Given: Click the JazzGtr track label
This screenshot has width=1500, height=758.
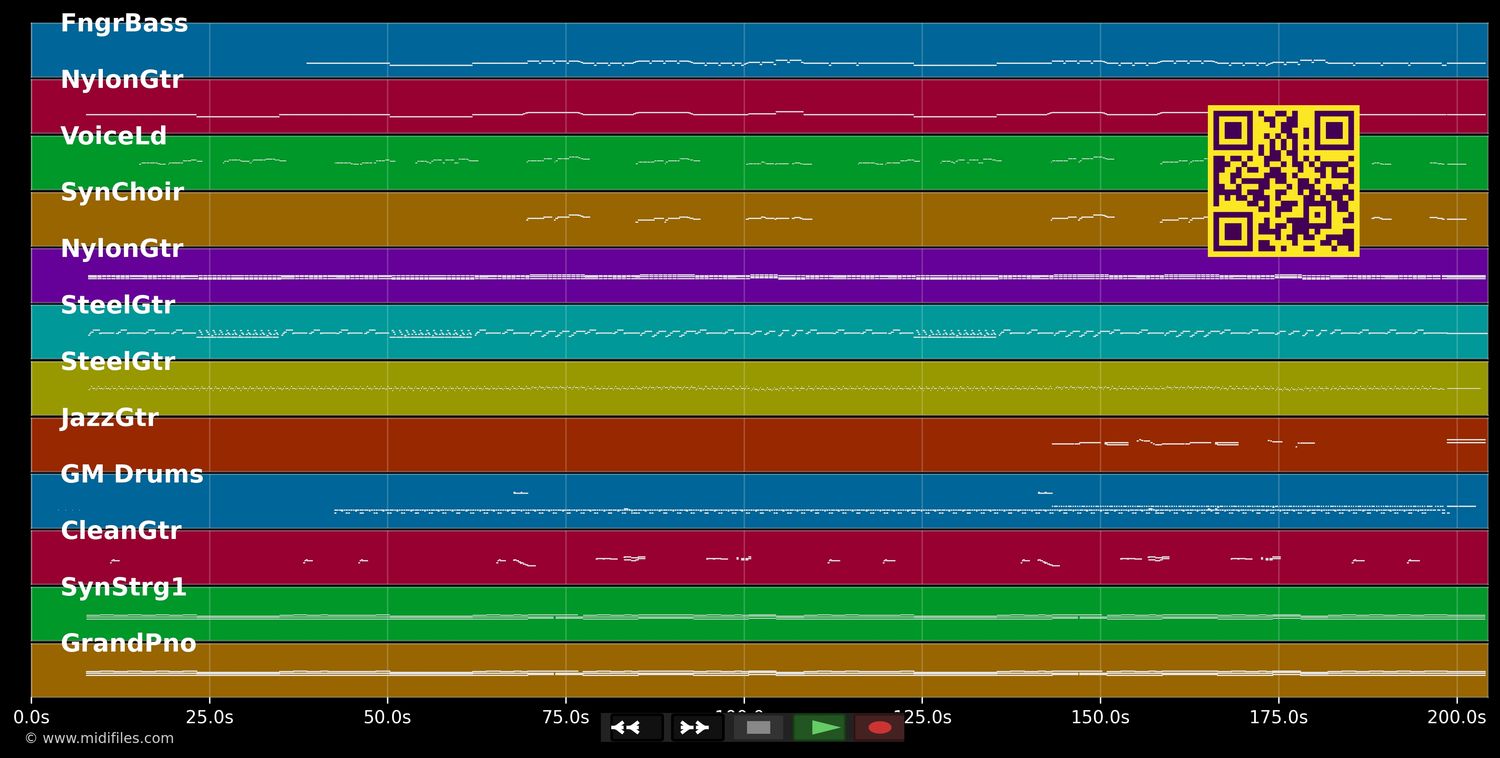Looking at the screenshot, I should 109,418.
